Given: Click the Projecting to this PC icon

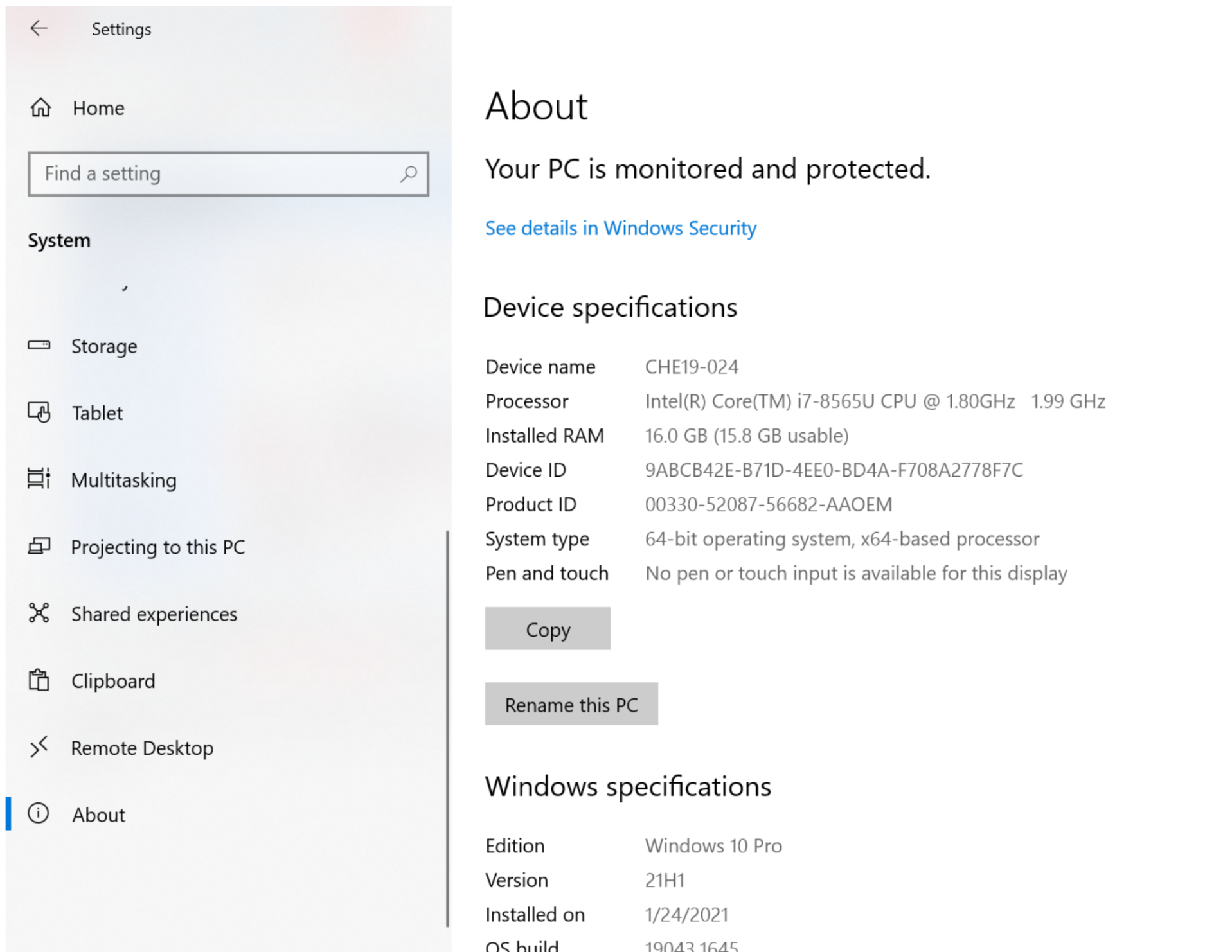Looking at the screenshot, I should [39, 546].
